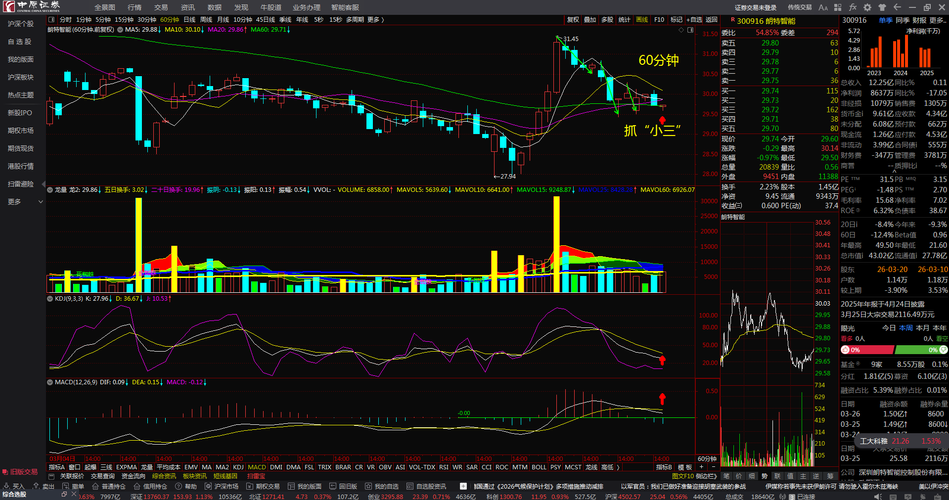Toggle the 叠加 overlay button
The width and height of the screenshot is (949, 500).
[x=590, y=20]
